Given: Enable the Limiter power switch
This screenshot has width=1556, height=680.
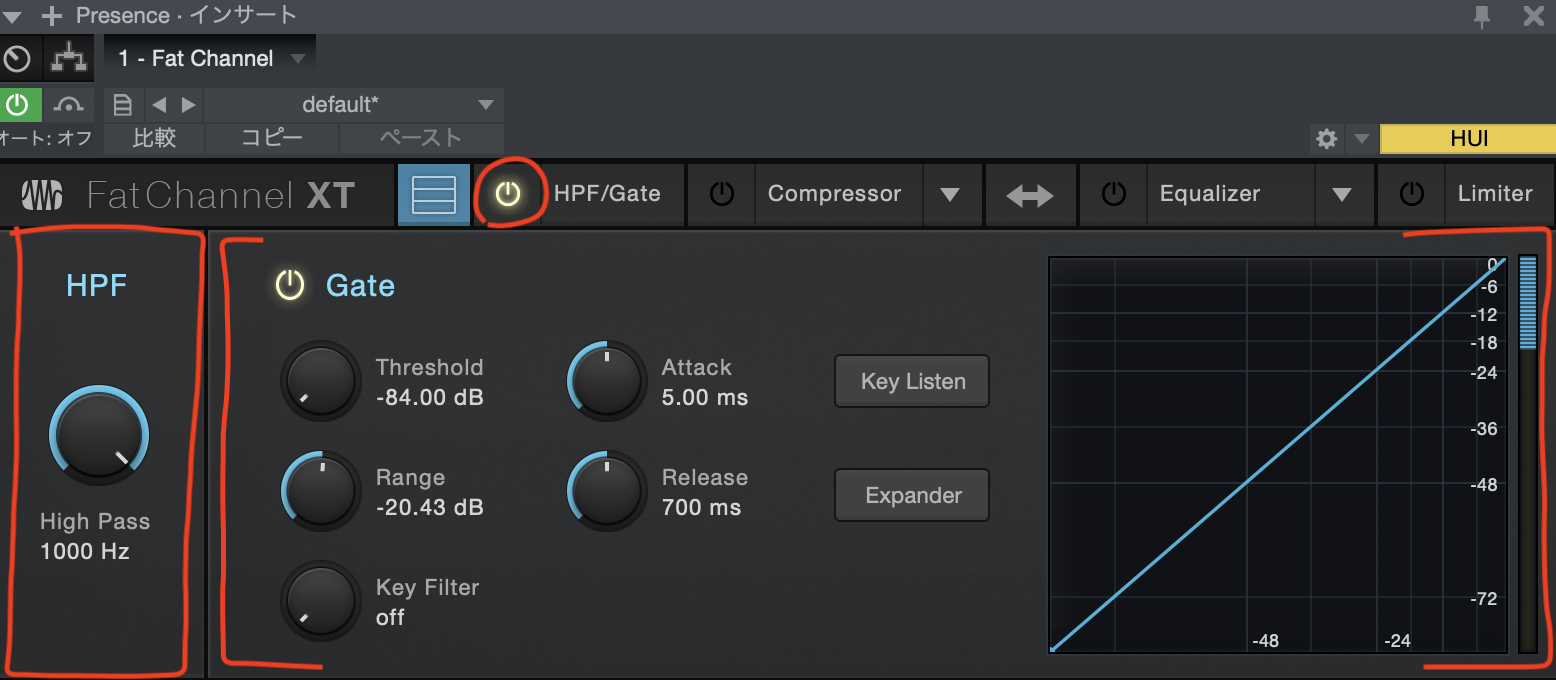Looking at the screenshot, I should [1411, 195].
